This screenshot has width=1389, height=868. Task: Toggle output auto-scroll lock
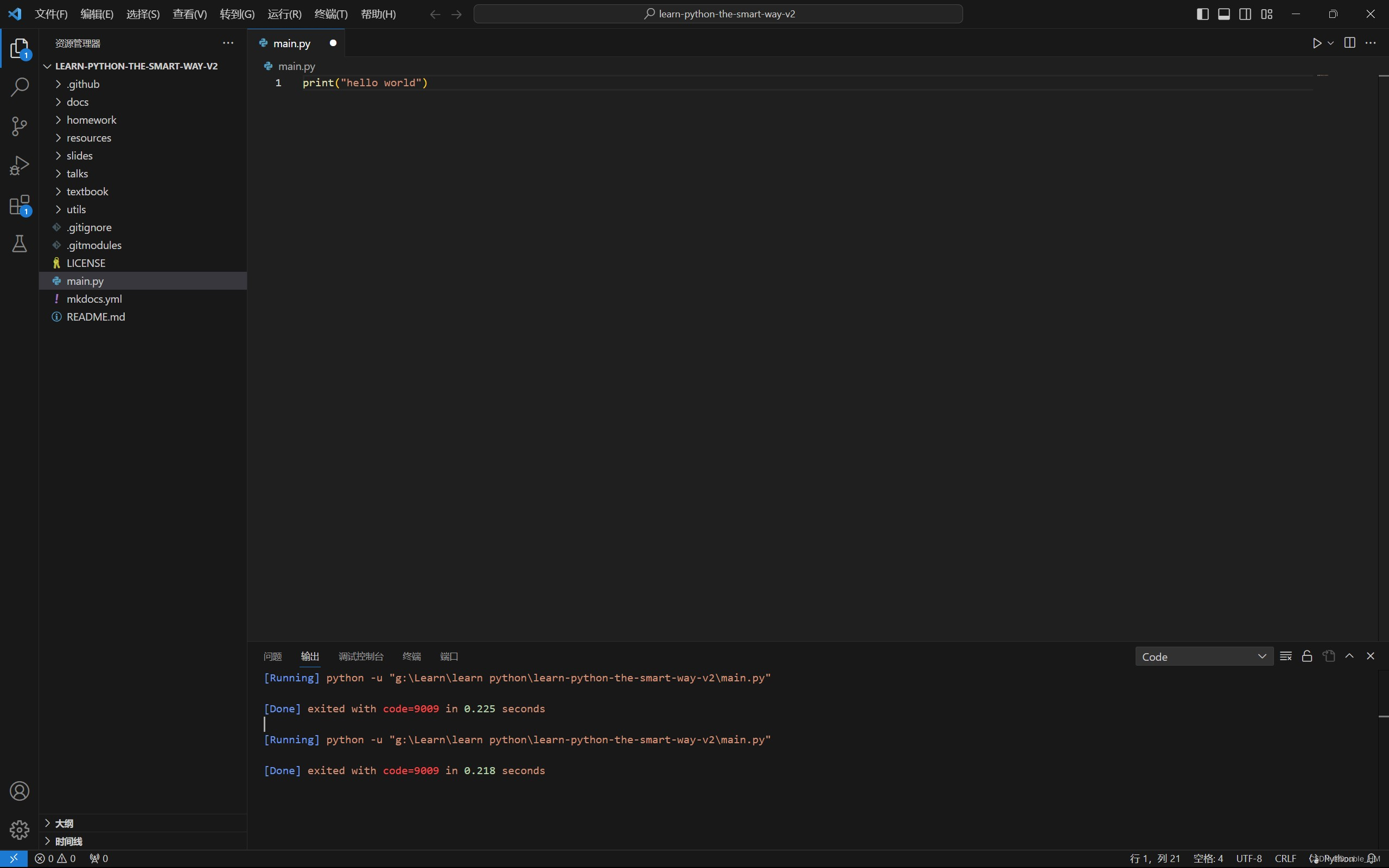(x=1307, y=656)
